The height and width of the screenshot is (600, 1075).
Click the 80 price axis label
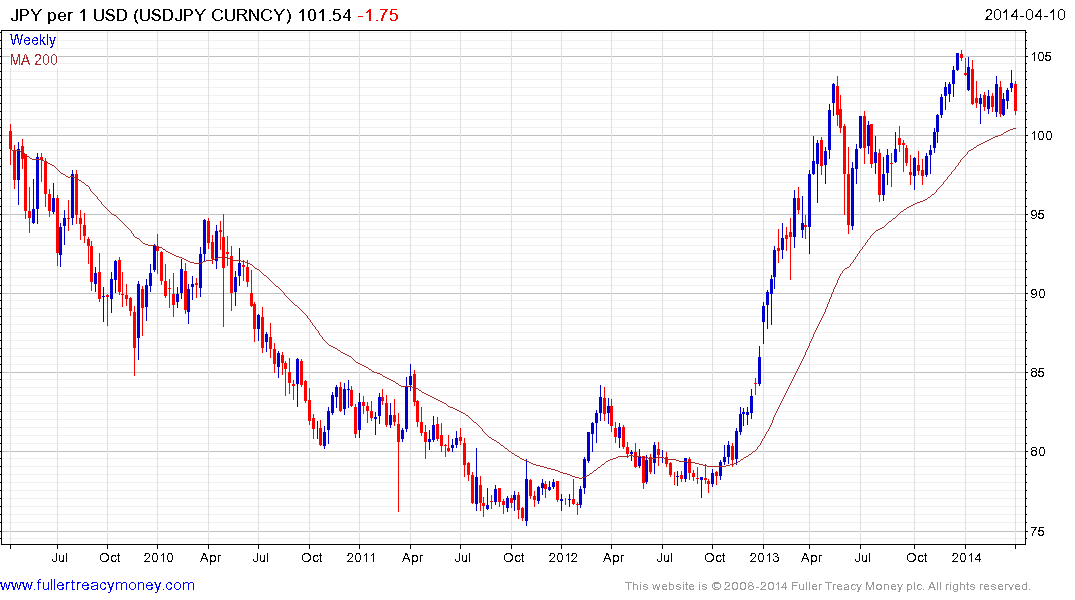pos(1038,451)
